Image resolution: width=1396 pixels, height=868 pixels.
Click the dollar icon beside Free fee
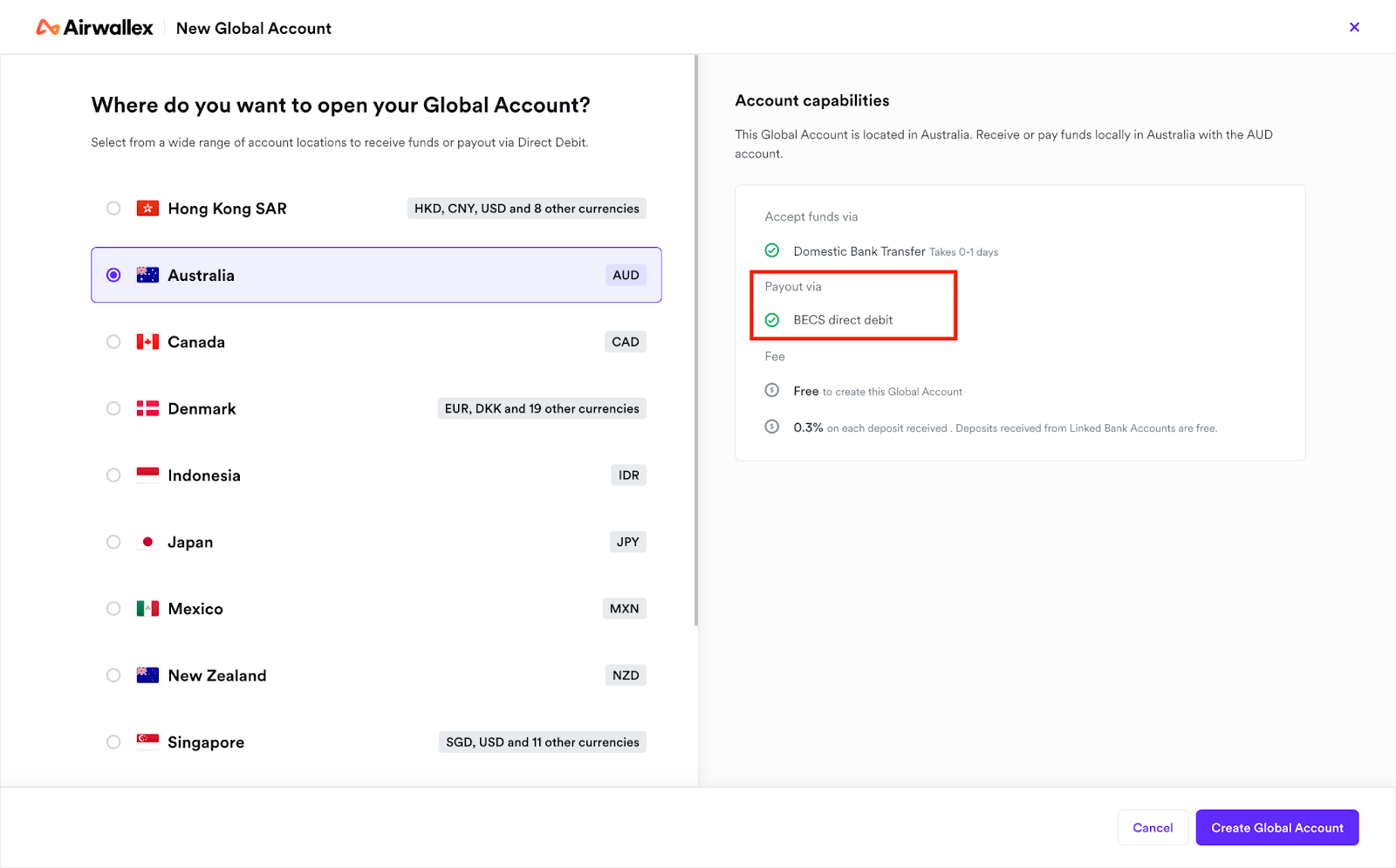coord(772,390)
